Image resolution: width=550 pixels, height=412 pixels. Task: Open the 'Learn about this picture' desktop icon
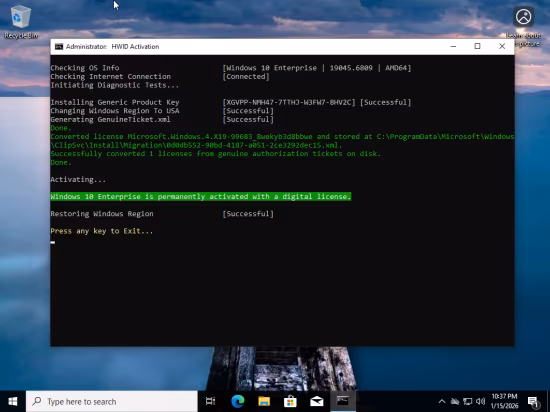click(523, 27)
